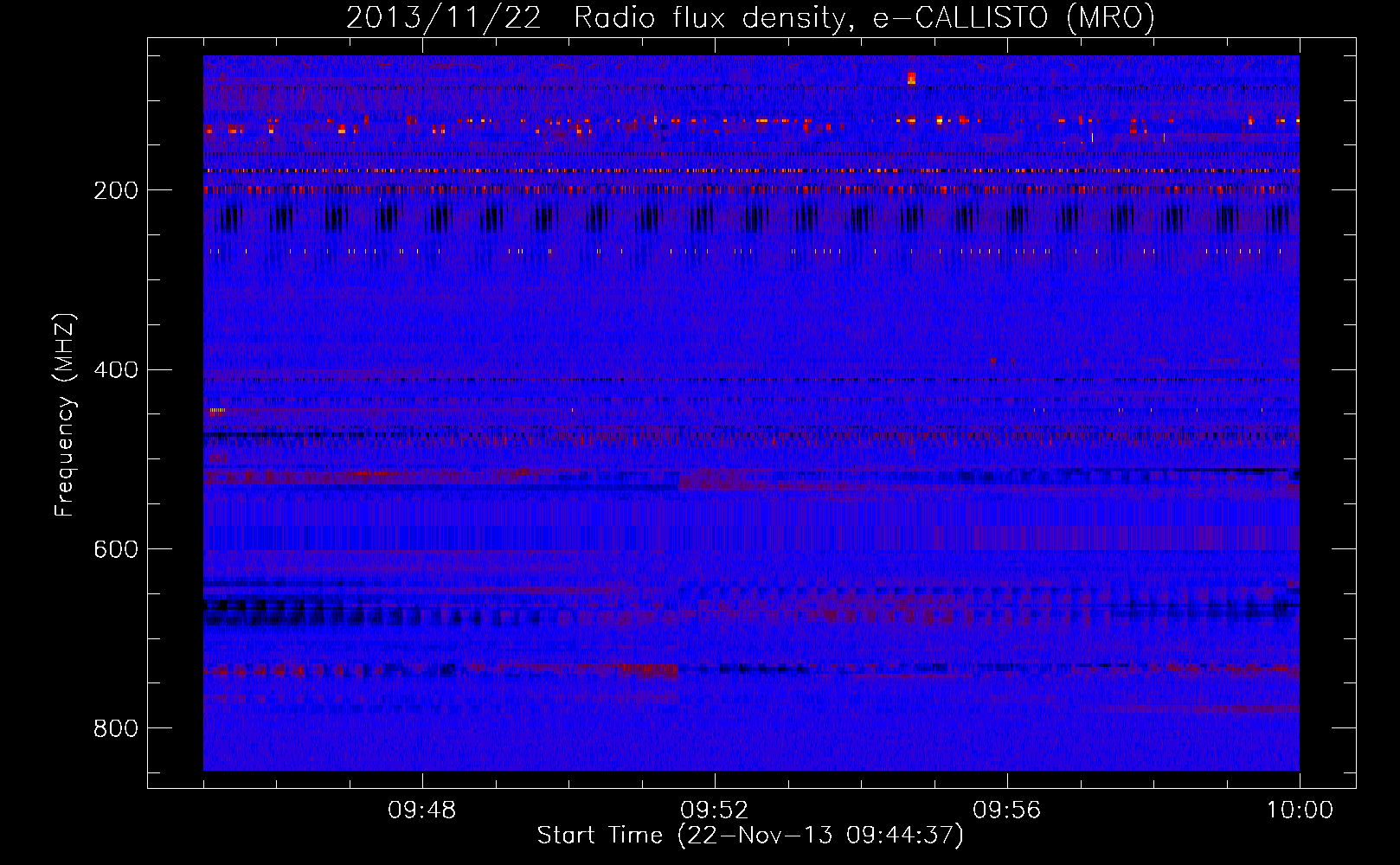Viewport: 1400px width, 865px height.
Task: Click the bright burst spot near 09:54 at top
Action: [911, 79]
